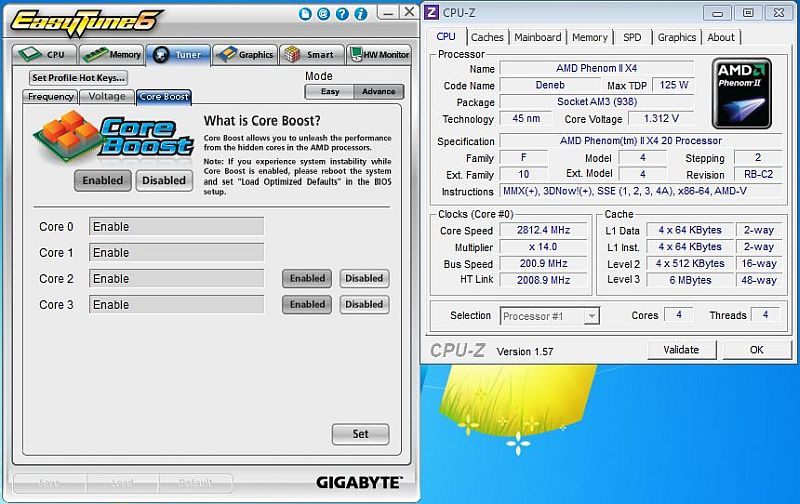
Task: Minimize the EasyTune6 window
Action: 388,12
